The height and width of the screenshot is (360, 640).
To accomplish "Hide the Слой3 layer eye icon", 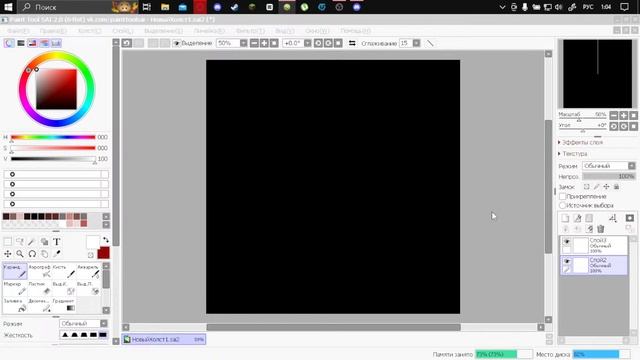I will click(x=567, y=242).
